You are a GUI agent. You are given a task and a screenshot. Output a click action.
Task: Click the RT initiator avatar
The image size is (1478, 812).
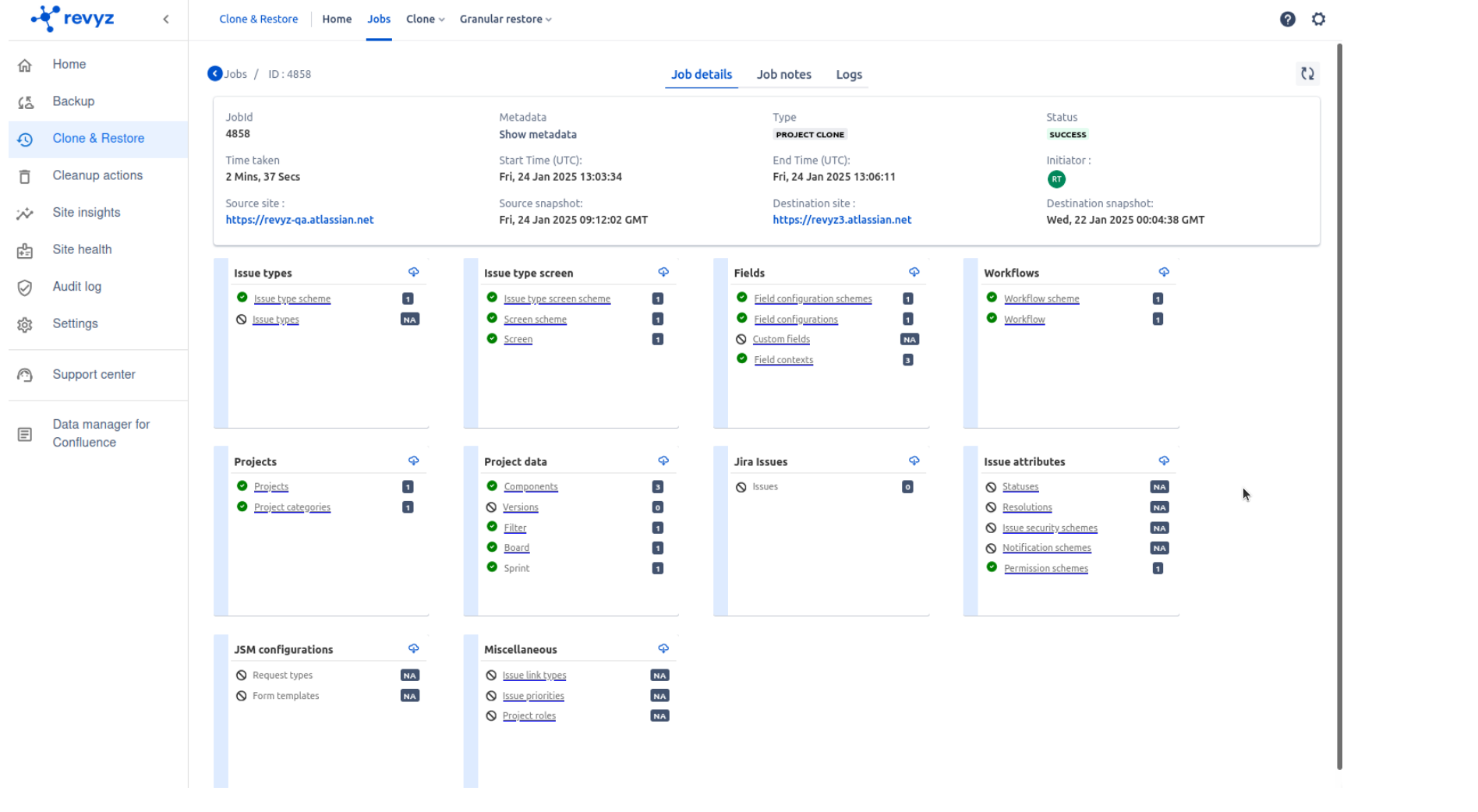(1055, 179)
